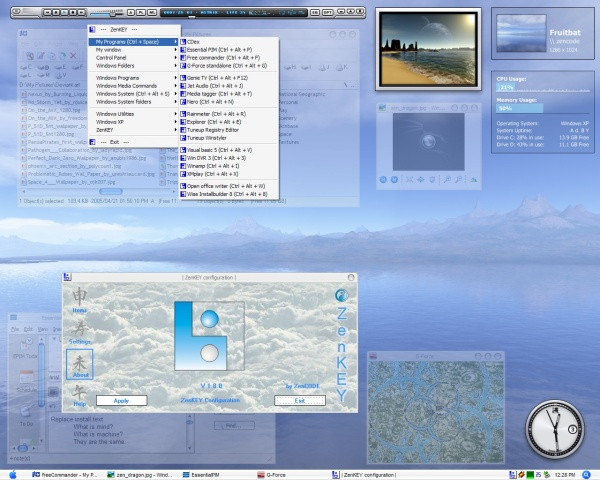Launch Nero from the submenu

228,102
